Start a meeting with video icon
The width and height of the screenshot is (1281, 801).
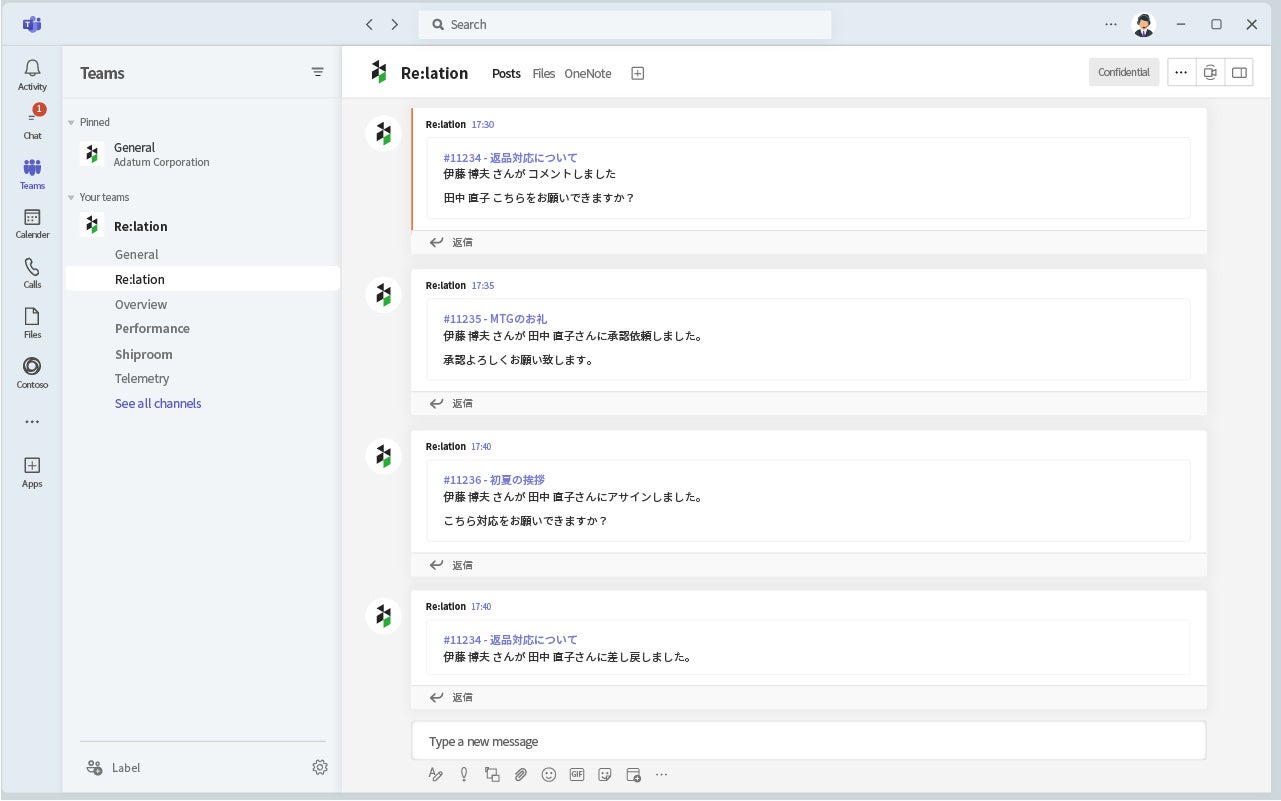coord(1210,72)
